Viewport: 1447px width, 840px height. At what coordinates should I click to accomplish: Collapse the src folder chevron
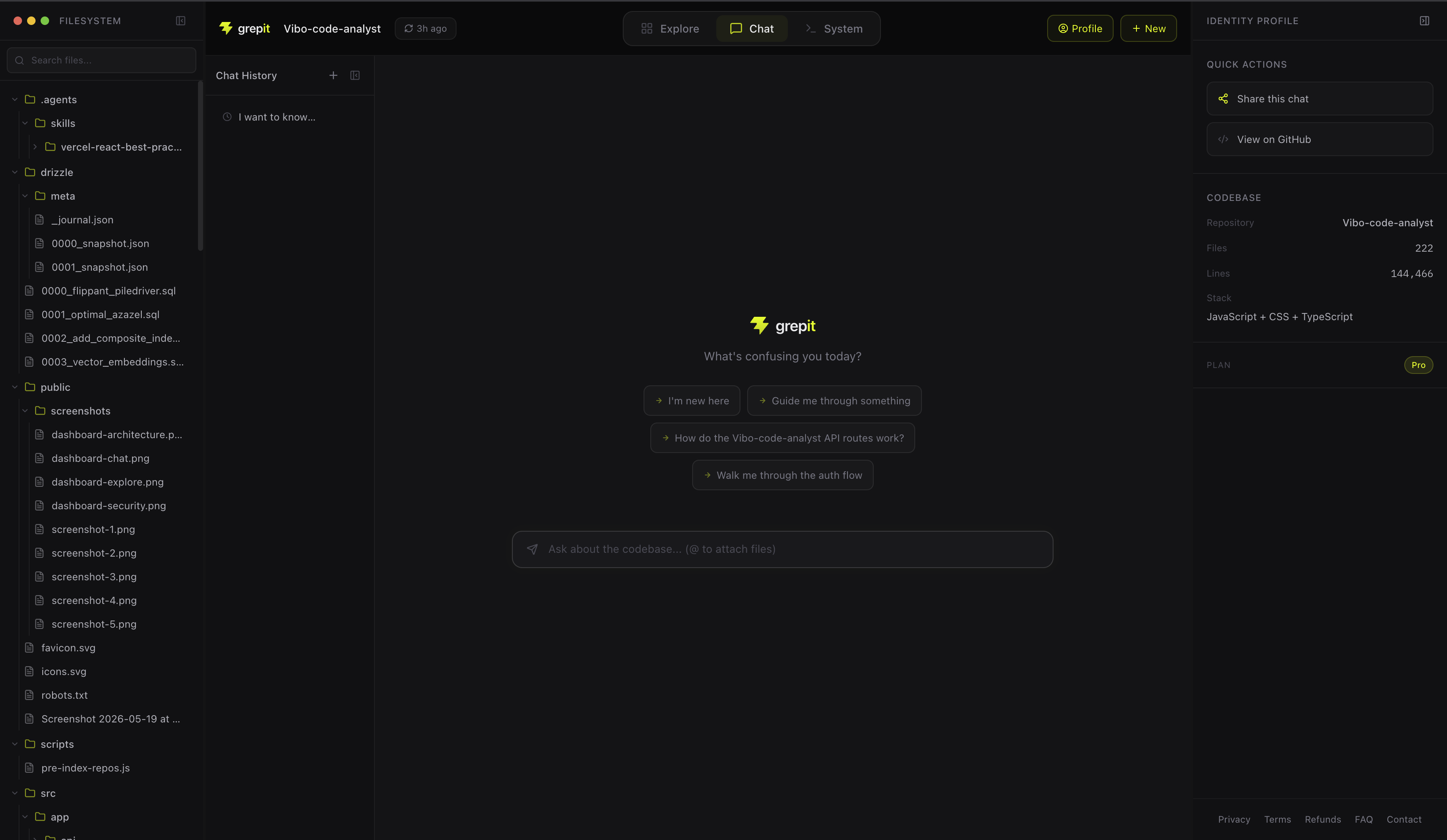[15, 793]
